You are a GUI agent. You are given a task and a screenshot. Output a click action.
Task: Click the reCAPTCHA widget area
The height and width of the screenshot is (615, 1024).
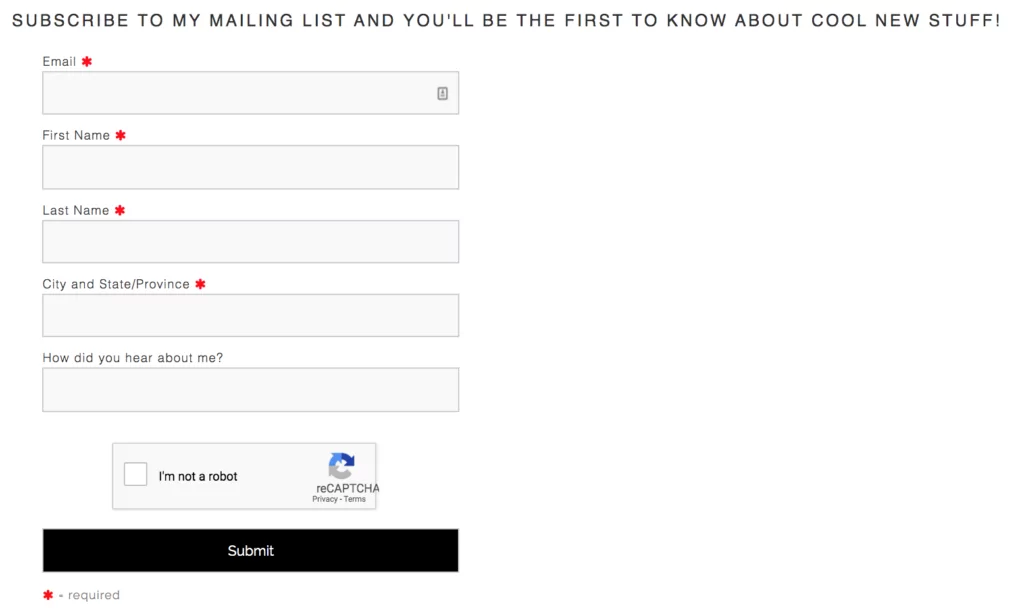(244, 476)
